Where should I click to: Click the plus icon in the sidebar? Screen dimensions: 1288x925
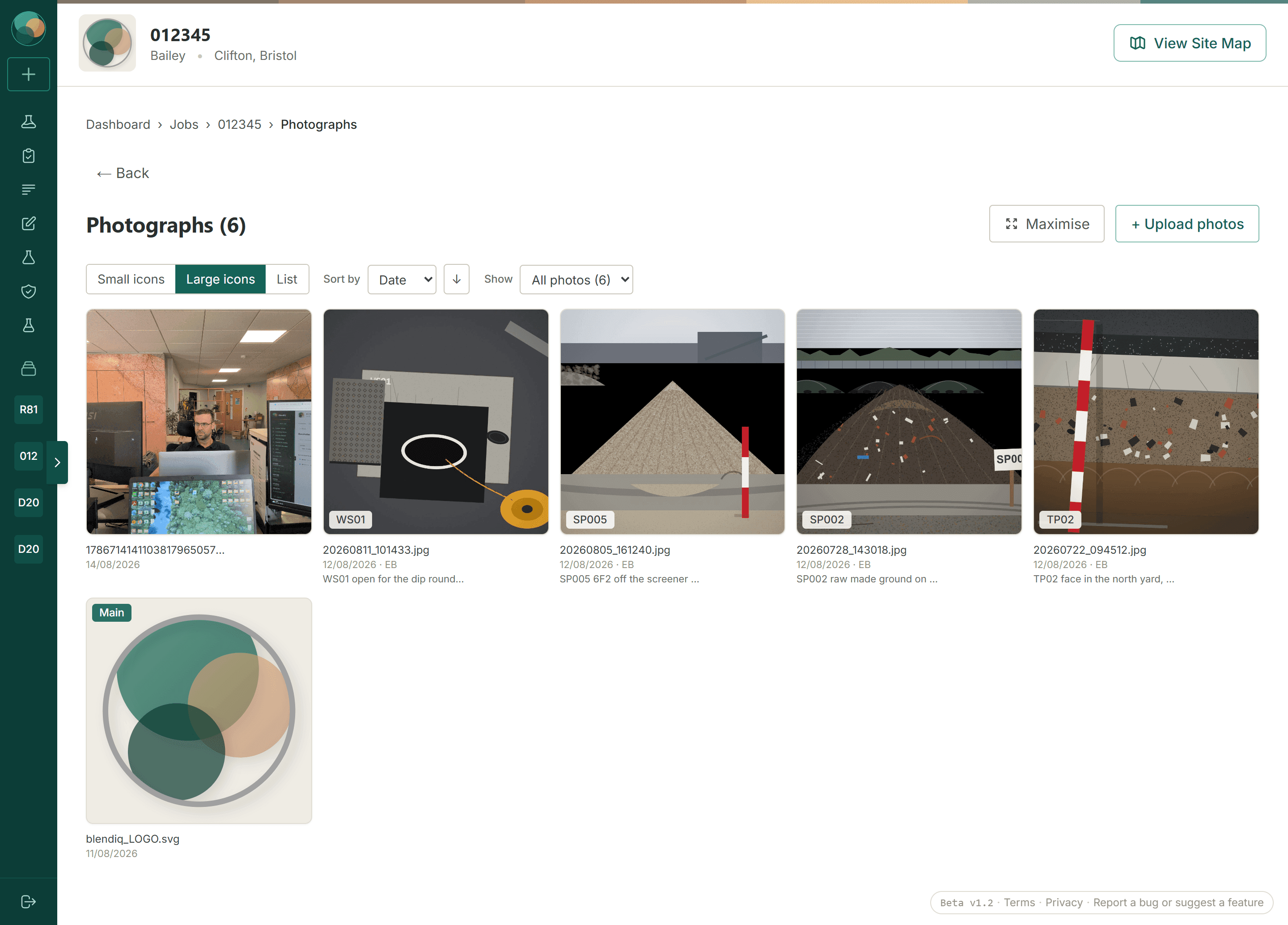(28, 74)
